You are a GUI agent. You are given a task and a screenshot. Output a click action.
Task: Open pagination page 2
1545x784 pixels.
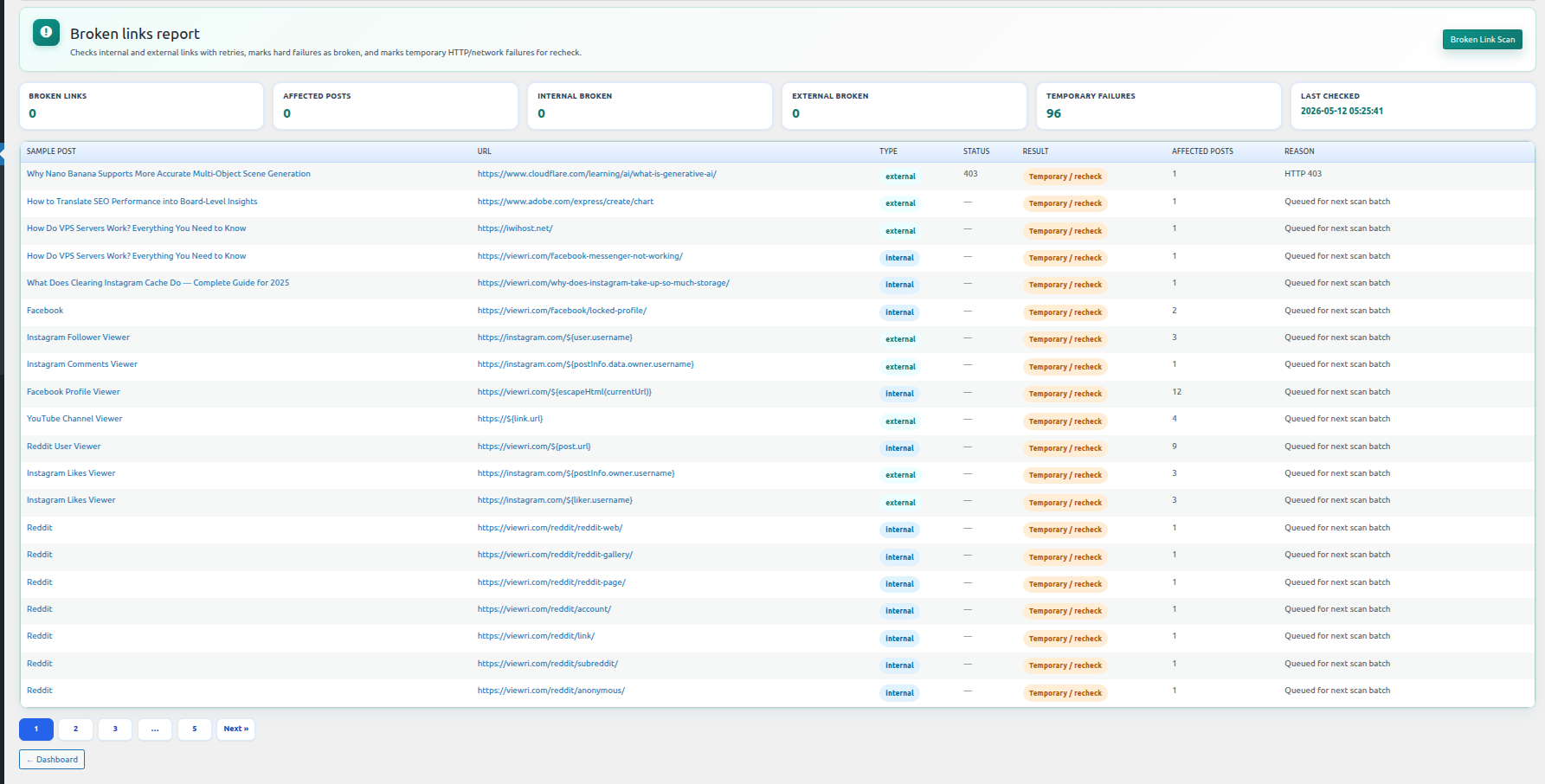click(x=75, y=729)
